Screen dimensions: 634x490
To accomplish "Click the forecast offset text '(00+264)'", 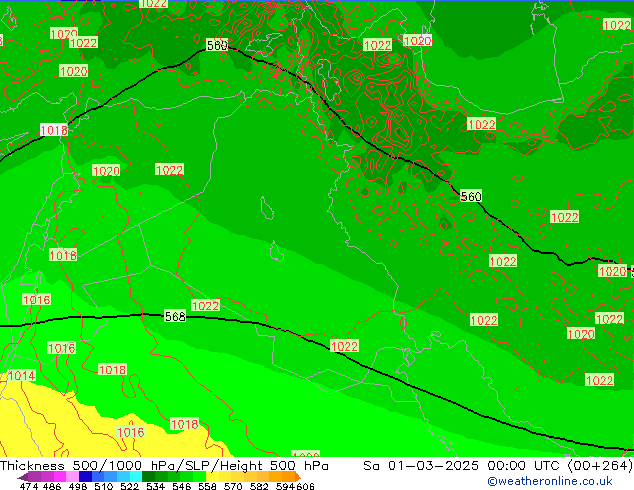I will 600,466.
